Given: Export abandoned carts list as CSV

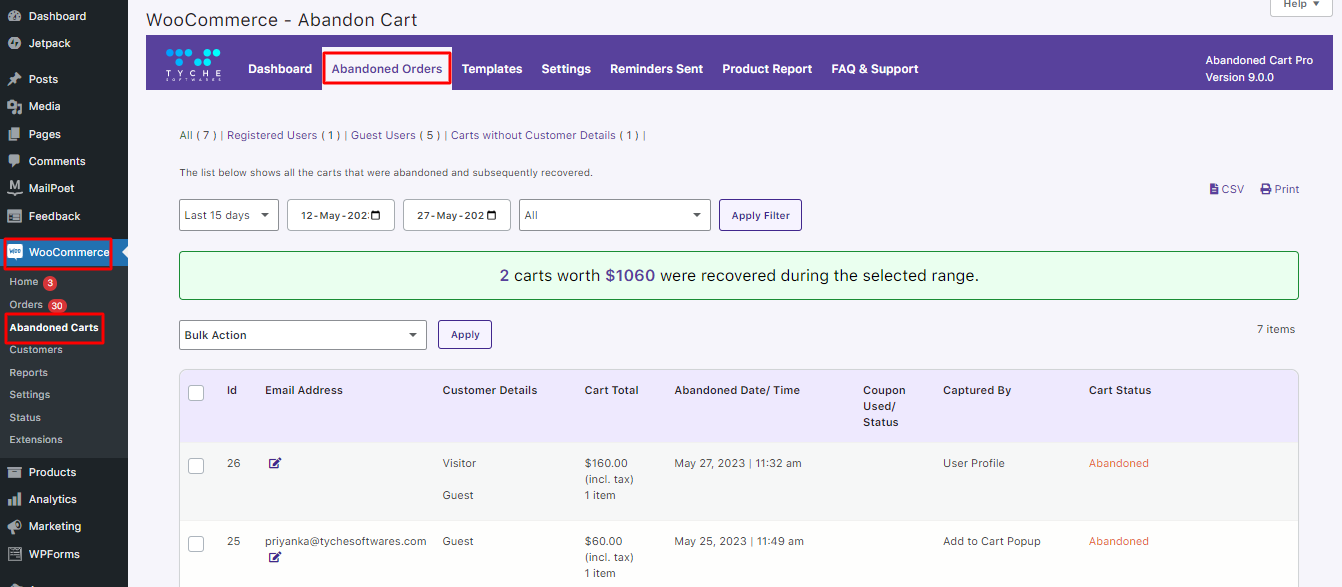Looking at the screenshot, I should [x=1226, y=188].
